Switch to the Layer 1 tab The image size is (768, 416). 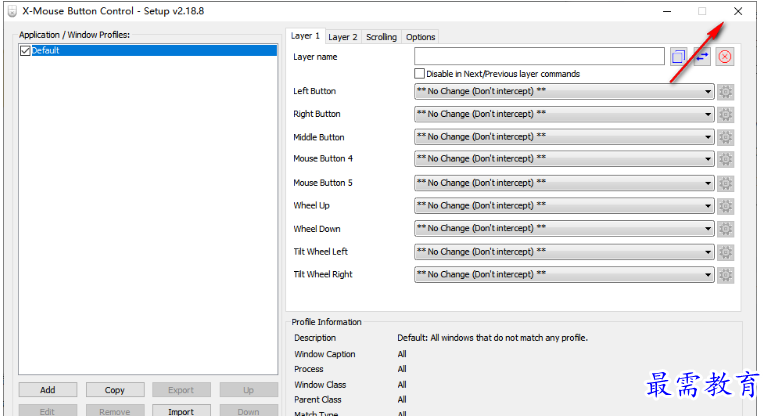pyautogui.click(x=305, y=36)
